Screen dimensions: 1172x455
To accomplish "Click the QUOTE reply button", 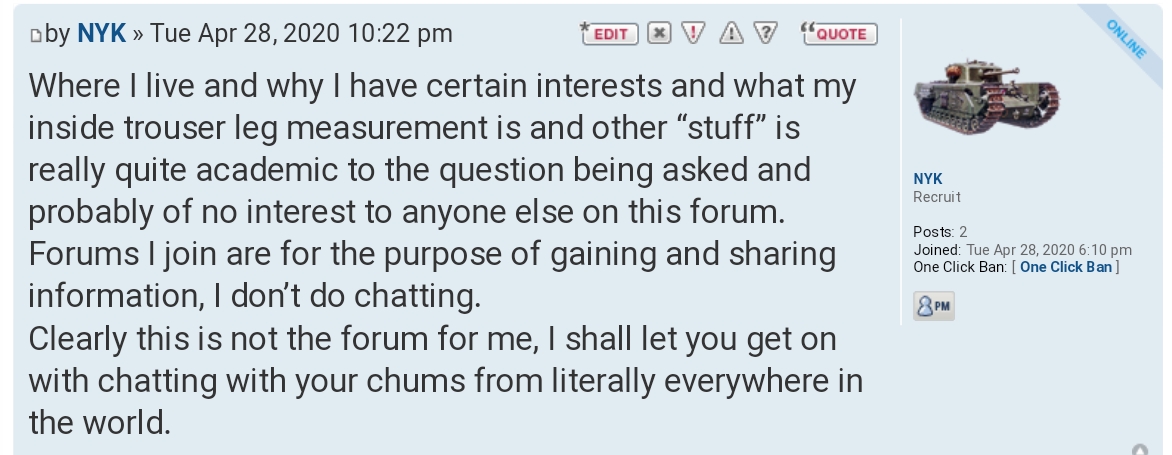I will pyautogui.click(x=839, y=33).
